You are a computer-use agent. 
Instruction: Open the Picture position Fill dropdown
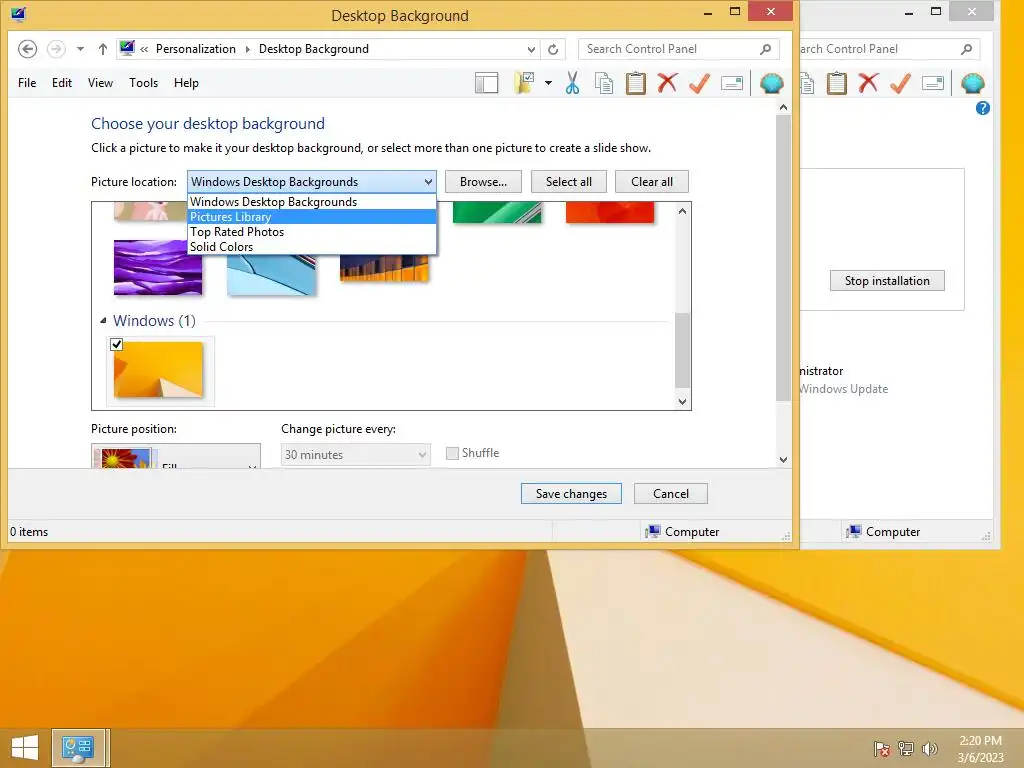click(176, 456)
